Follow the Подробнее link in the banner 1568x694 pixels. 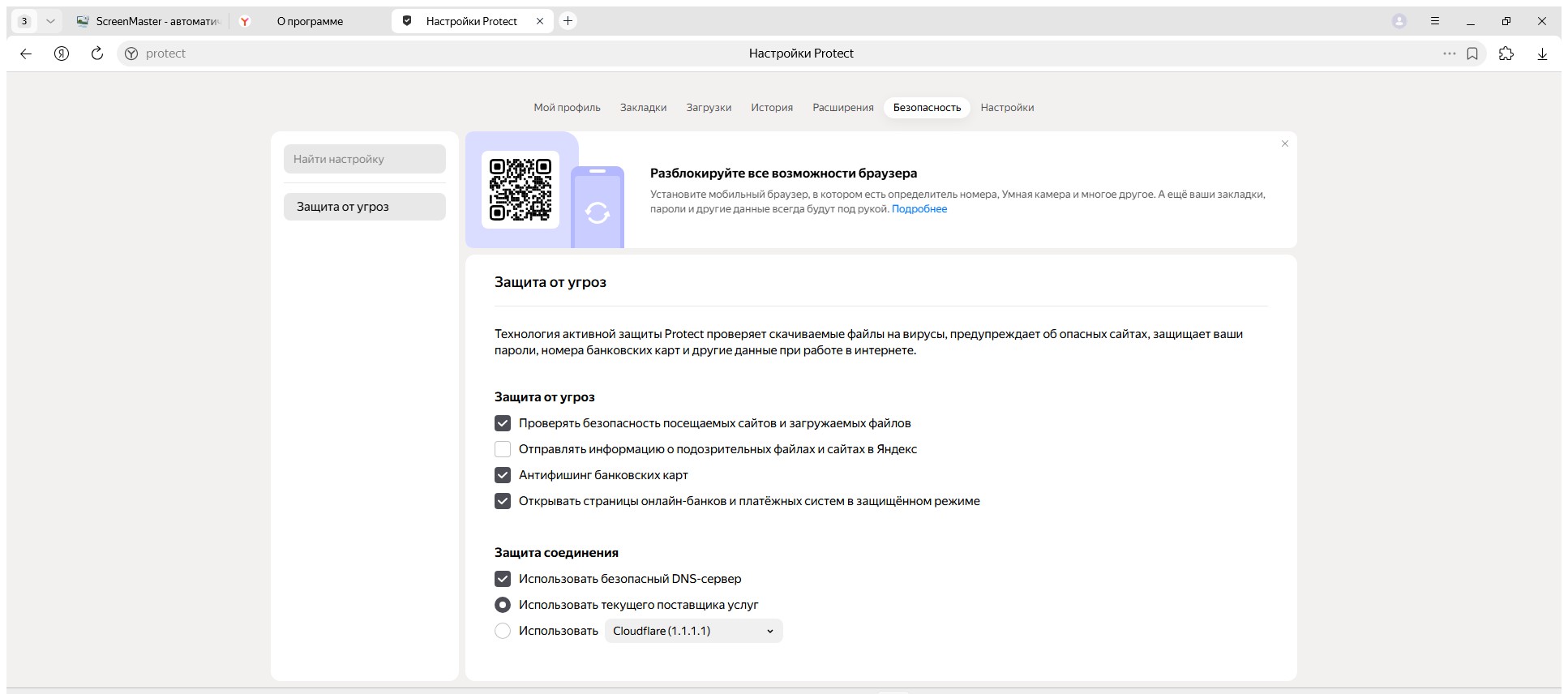point(919,209)
